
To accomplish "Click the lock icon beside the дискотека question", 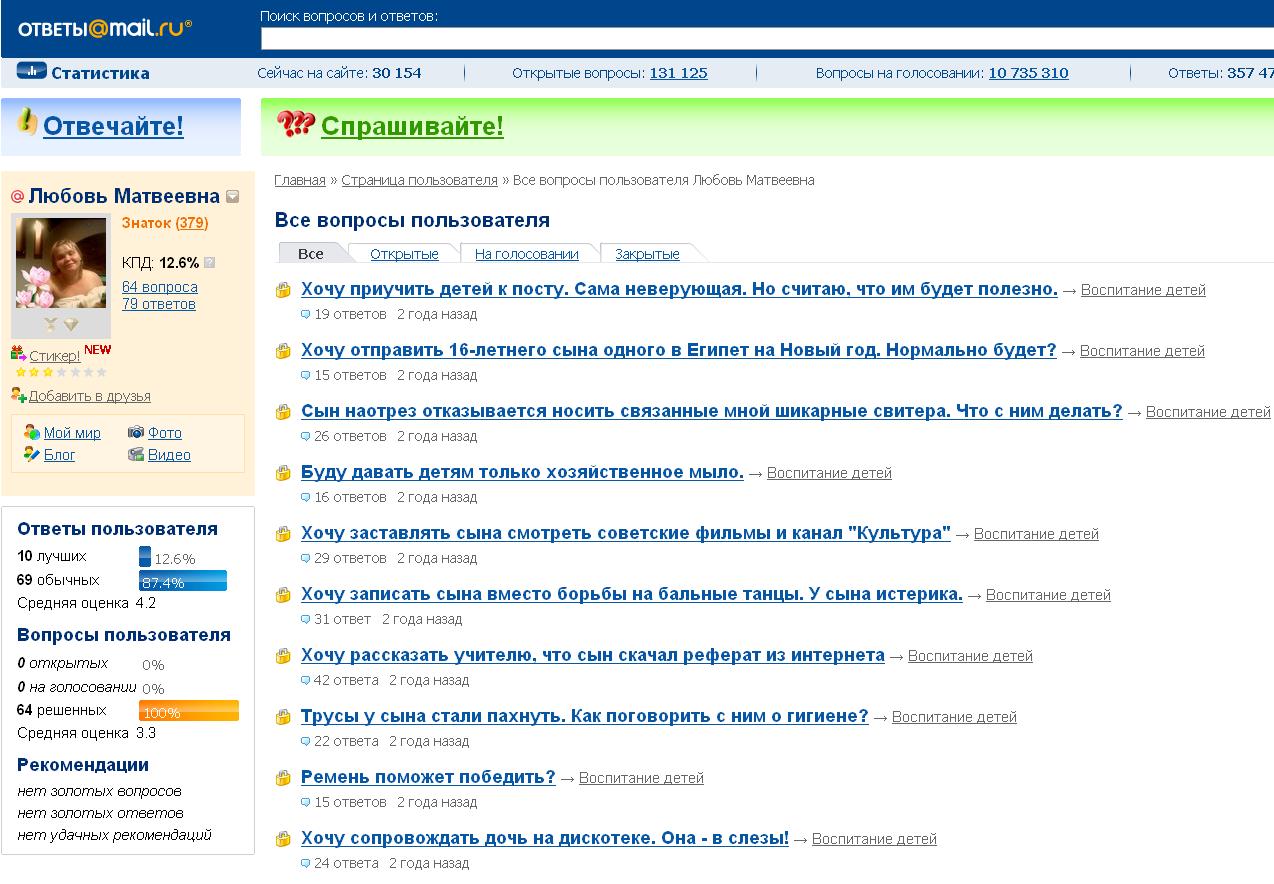I will tap(283, 839).
